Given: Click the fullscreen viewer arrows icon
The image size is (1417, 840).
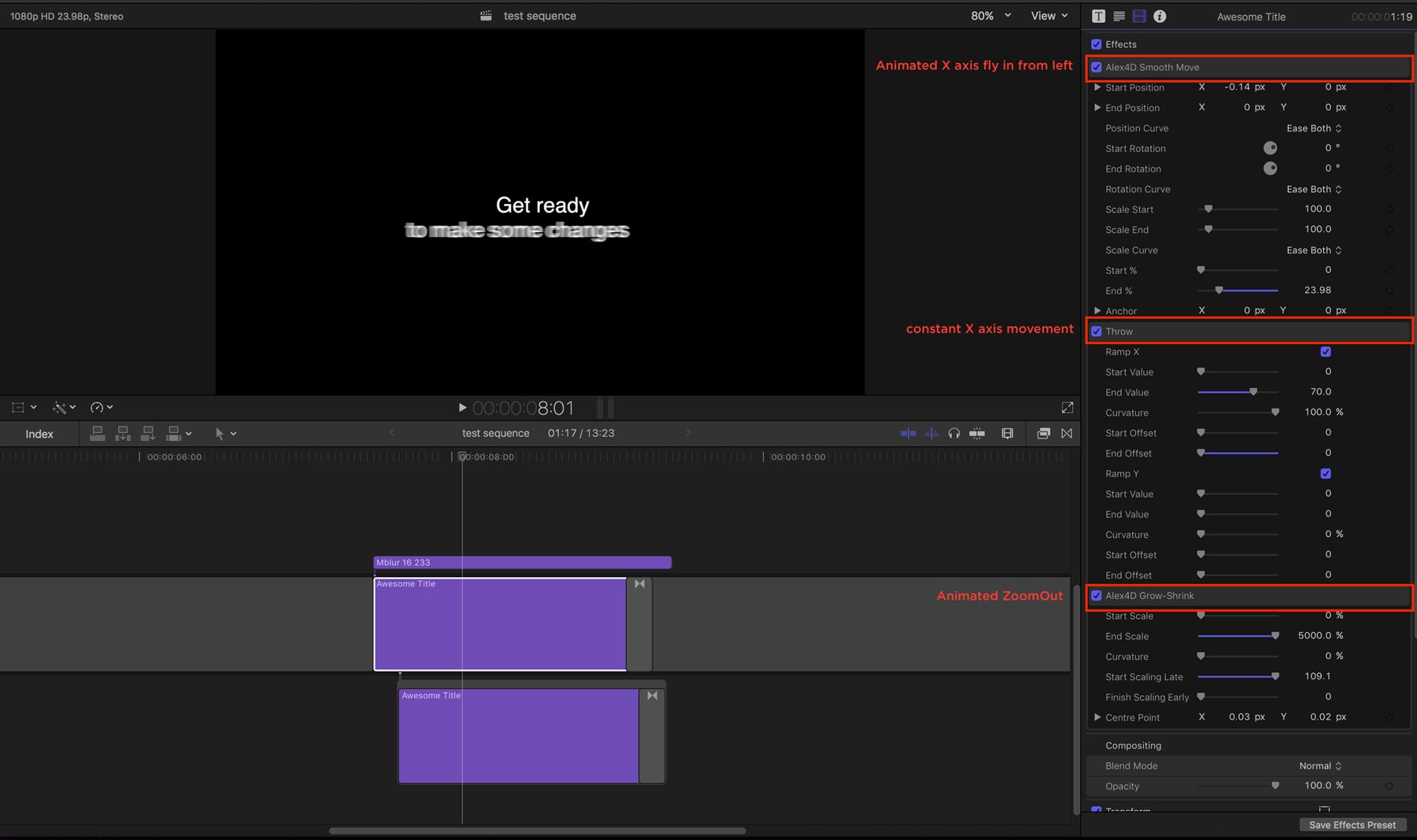Looking at the screenshot, I should (1067, 408).
